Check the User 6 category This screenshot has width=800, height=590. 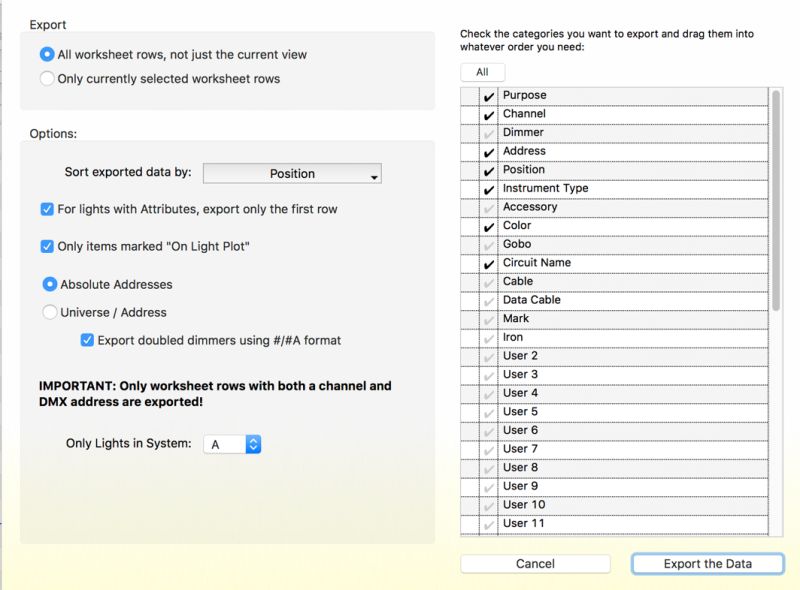[489, 431]
